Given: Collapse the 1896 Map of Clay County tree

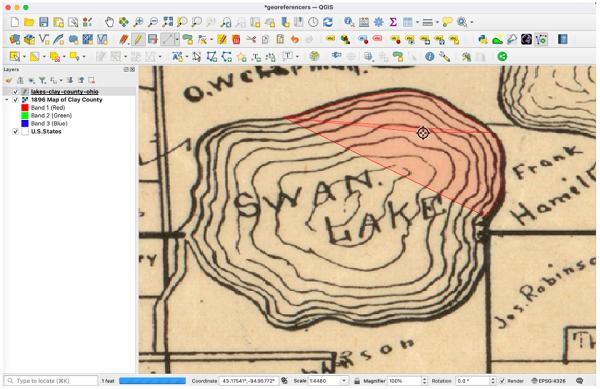Looking at the screenshot, I should coord(7,100).
